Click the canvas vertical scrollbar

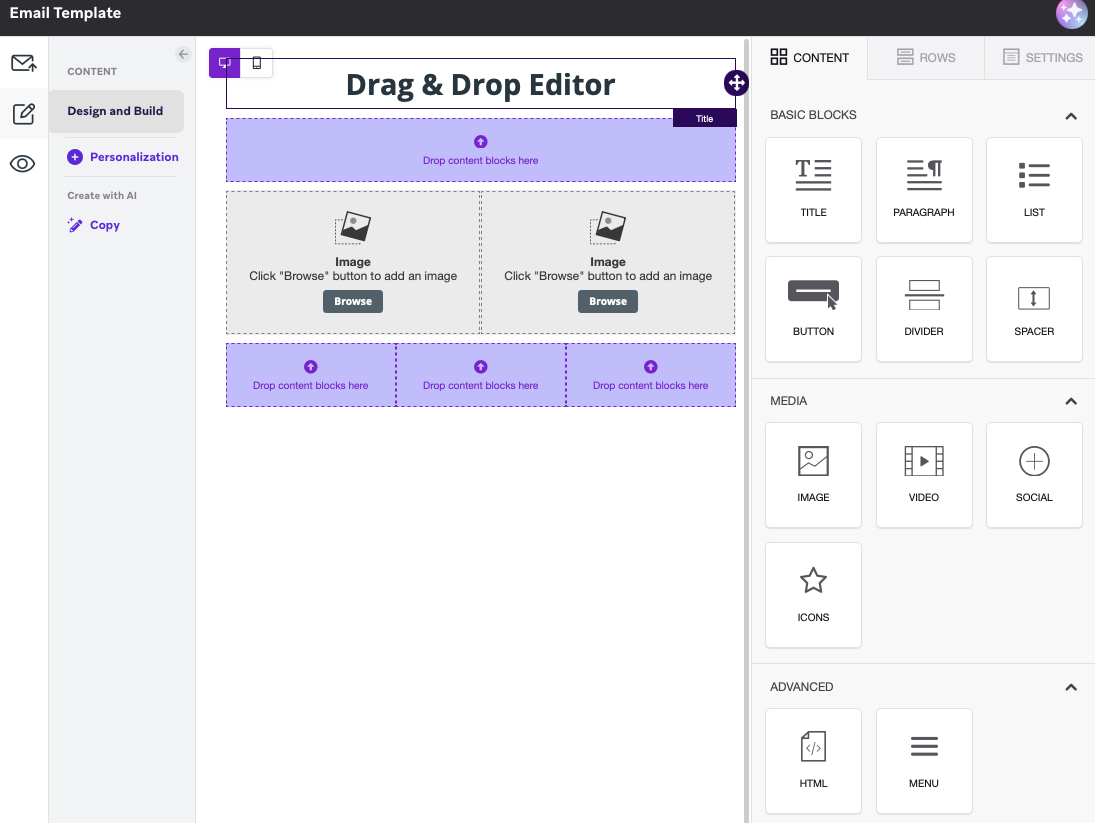click(x=747, y=431)
